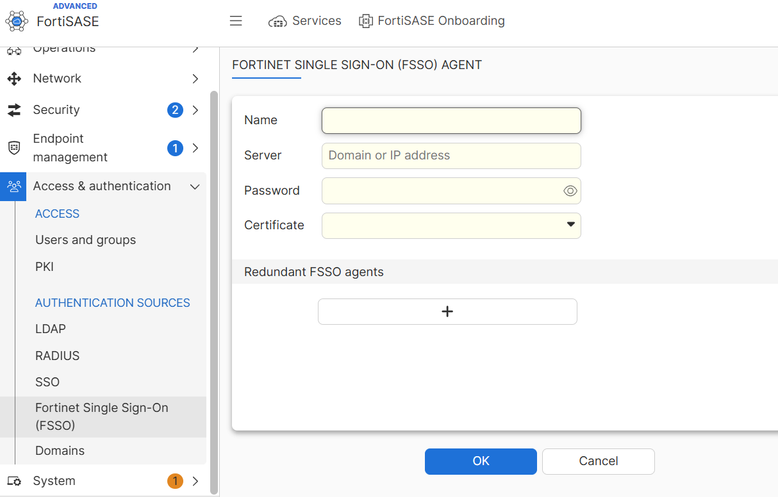Click the System sidebar icon
This screenshot has width=778, height=497.
pos(14,481)
